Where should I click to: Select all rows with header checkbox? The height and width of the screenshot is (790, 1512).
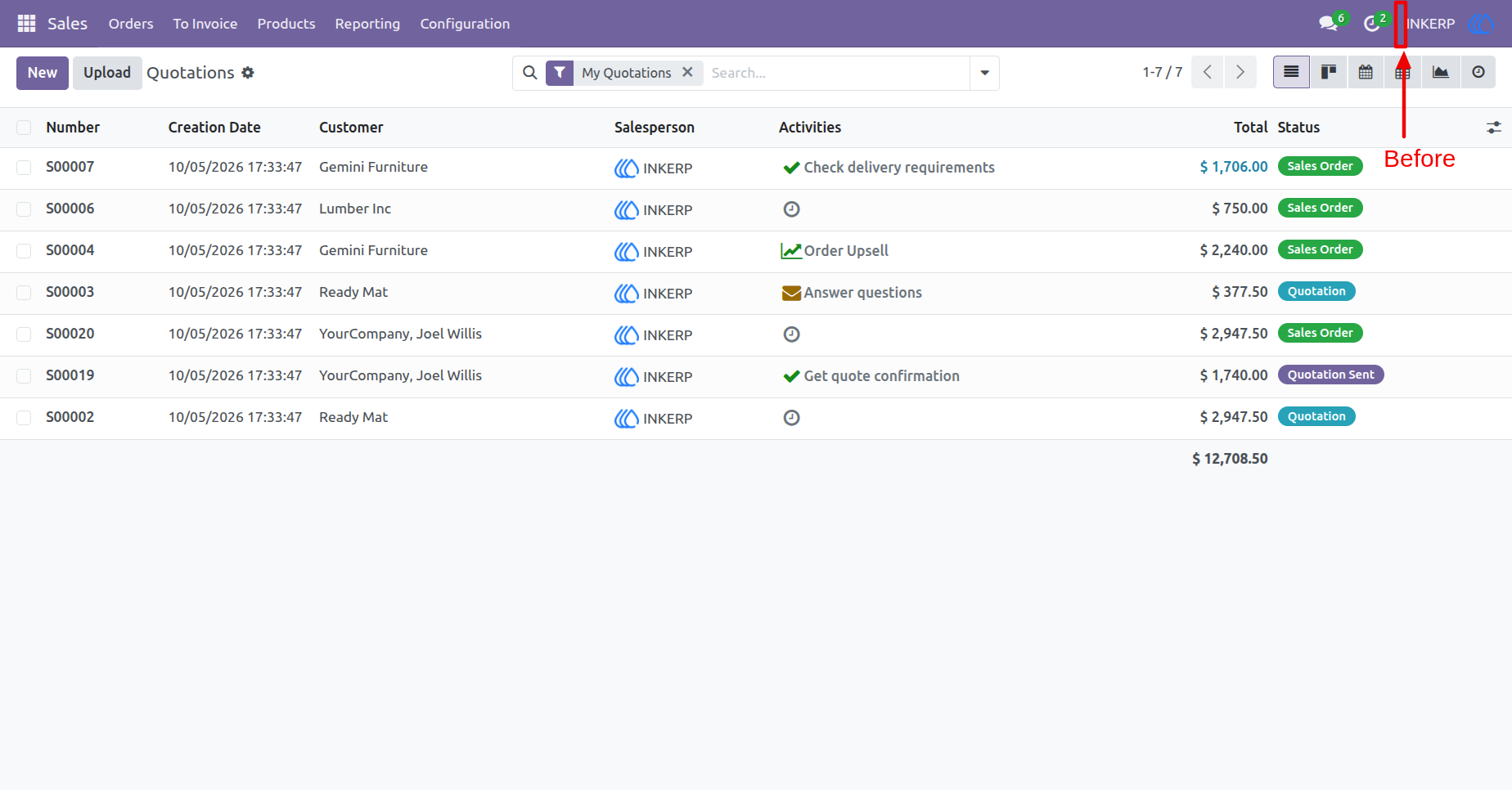(24, 128)
